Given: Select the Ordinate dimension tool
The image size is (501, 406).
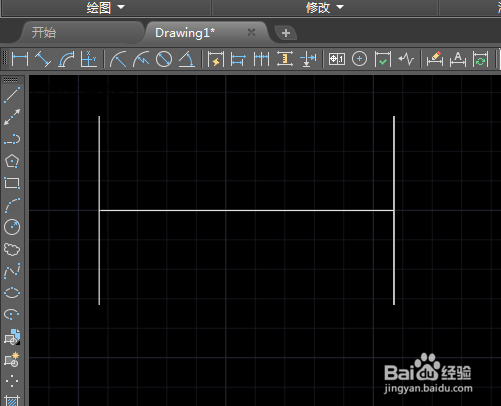Looking at the screenshot, I should 89,59.
